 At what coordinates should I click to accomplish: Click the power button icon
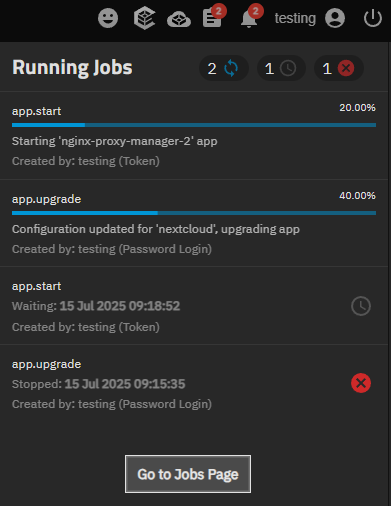pos(373,18)
